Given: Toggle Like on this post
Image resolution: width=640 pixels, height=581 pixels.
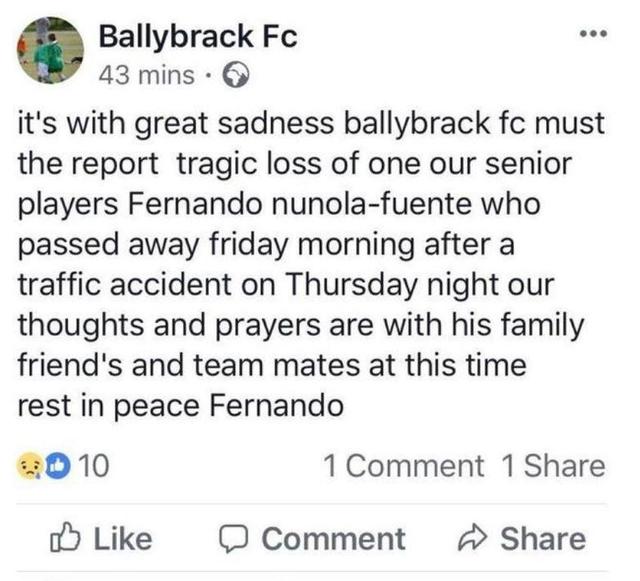Looking at the screenshot, I should click(101, 539).
